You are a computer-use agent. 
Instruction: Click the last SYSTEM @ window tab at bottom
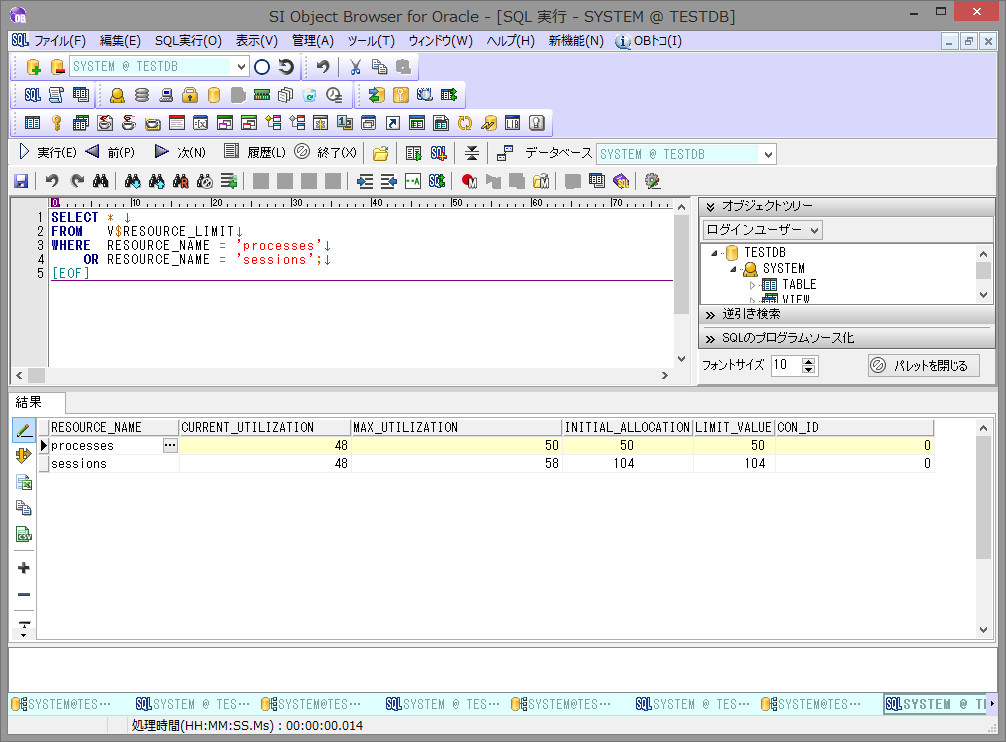pos(935,704)
